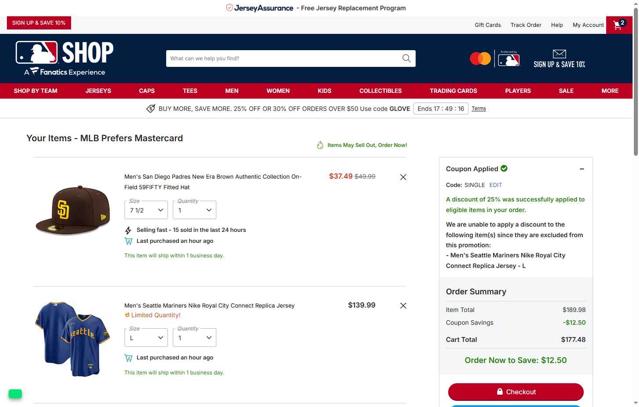Click the red Checkout button
639x407 pixels.
(516, 392)
